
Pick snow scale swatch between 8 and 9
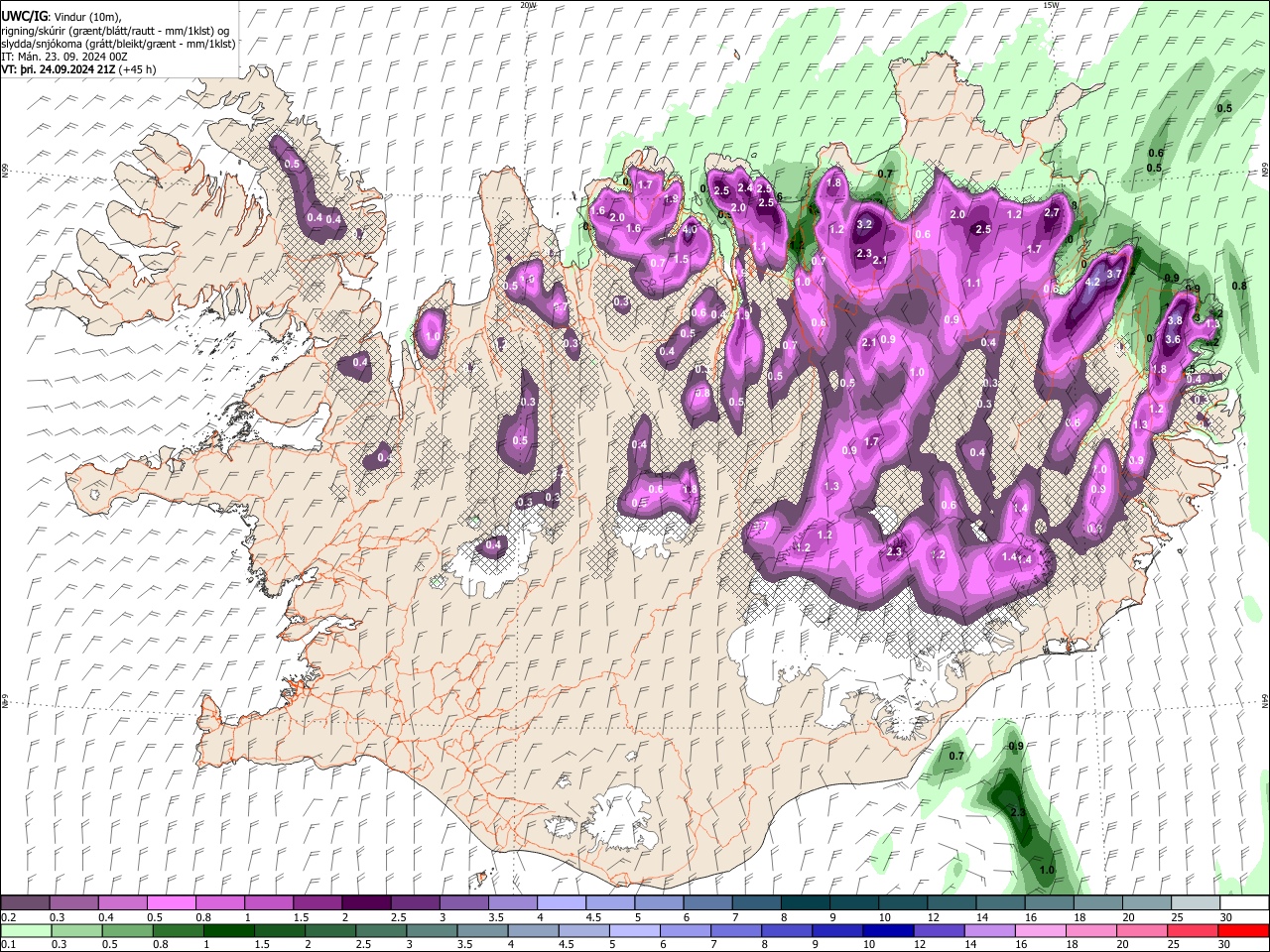(x=806, y=903)
